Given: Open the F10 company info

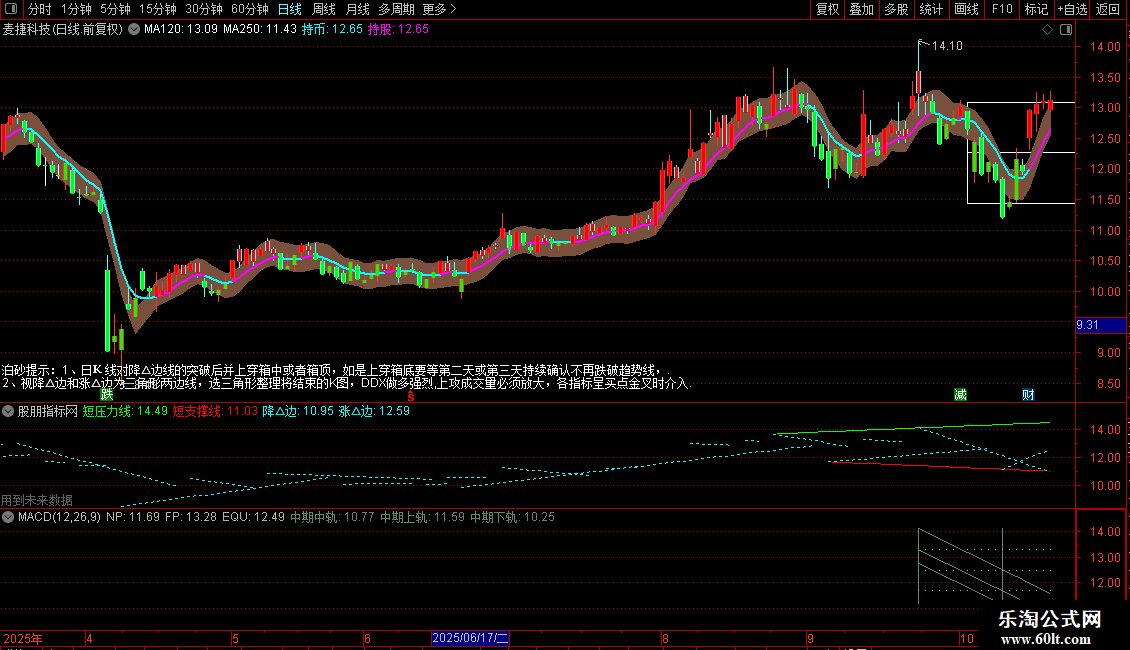Looking at the screenshot, I should coord(1002,9).
